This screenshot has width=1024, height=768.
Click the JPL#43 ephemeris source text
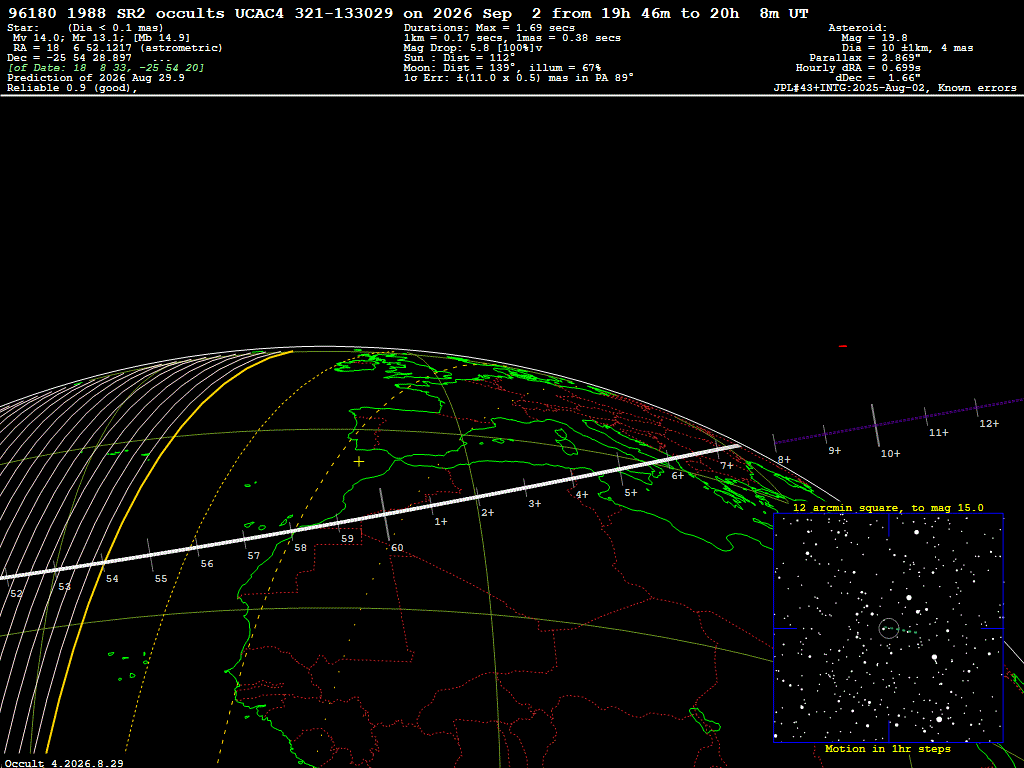tap(895, 88)
